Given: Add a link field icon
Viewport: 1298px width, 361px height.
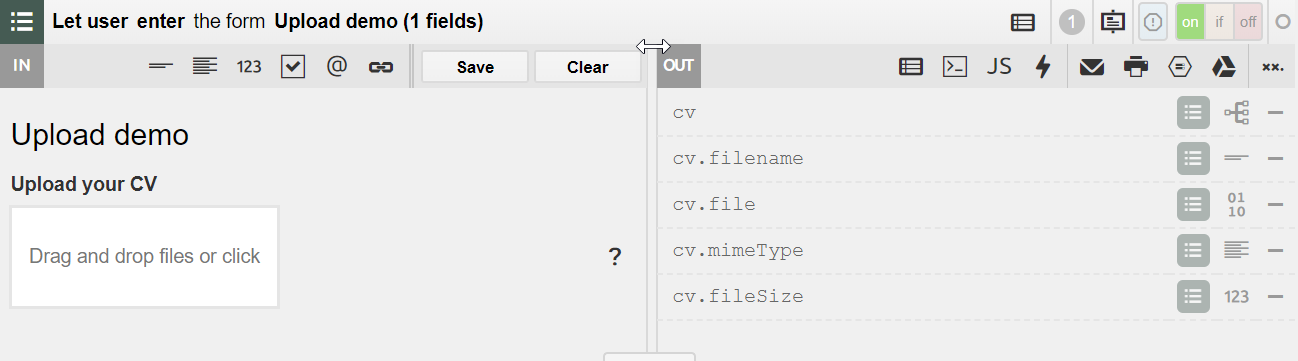Looking at the screenshot, I should pos(380,67).
